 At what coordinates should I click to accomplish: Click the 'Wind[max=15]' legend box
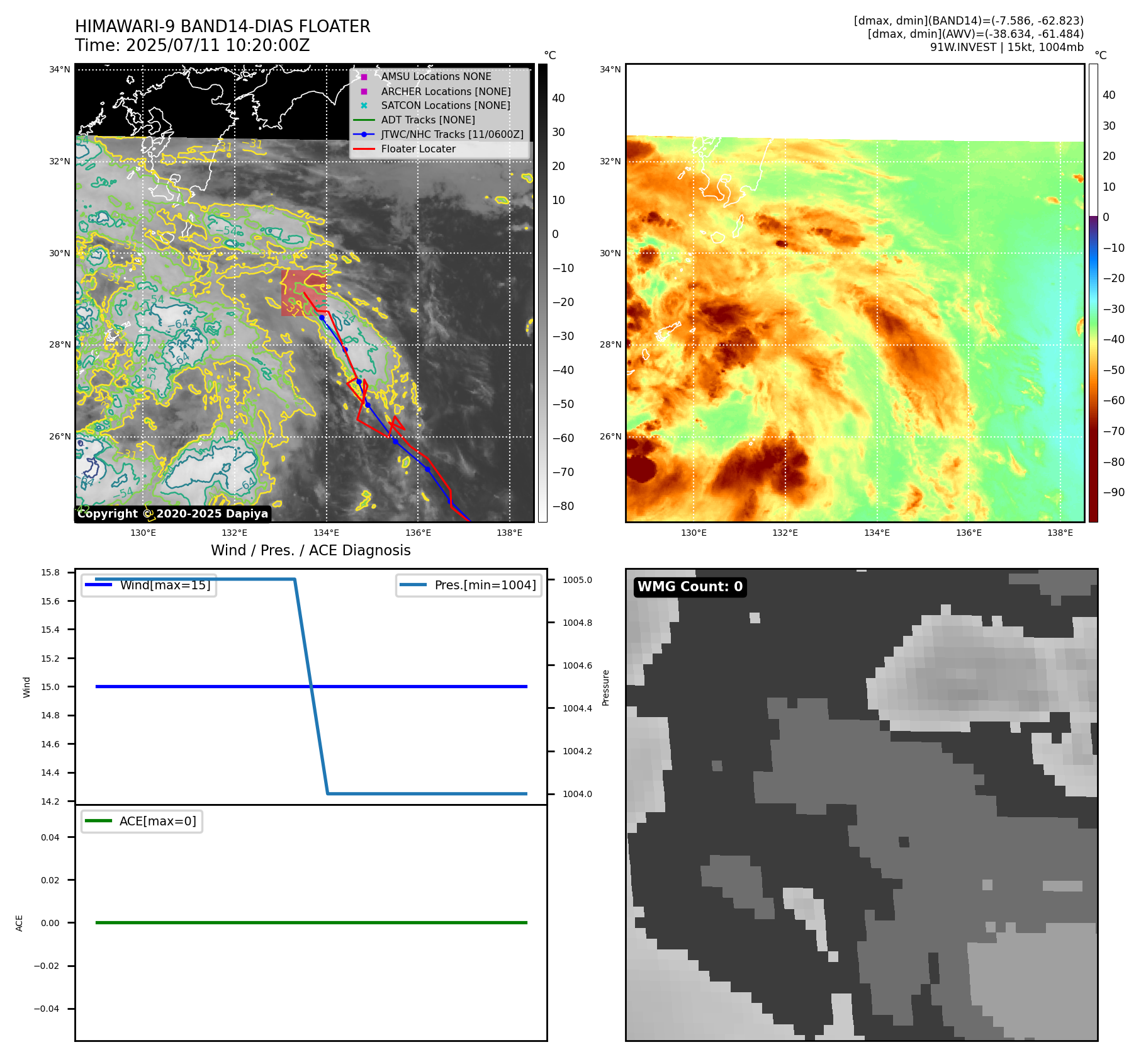click(x=149, y=586)
